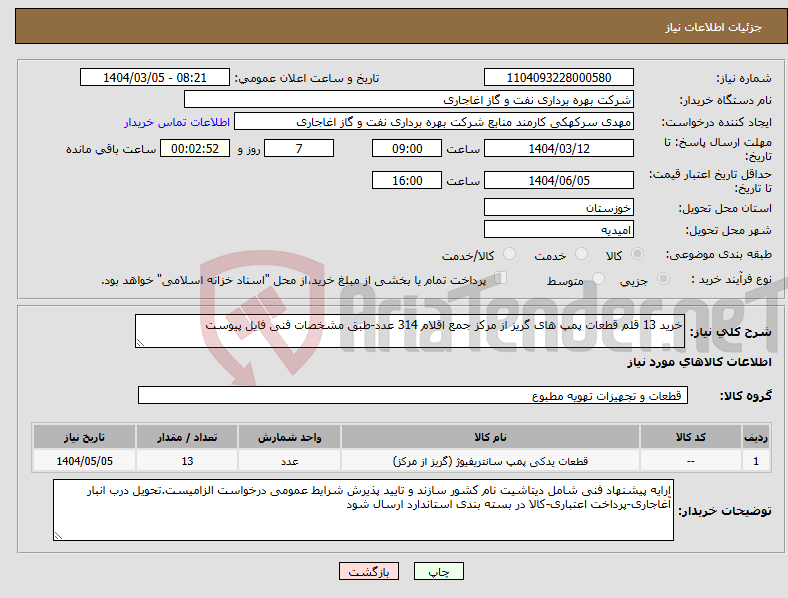Click the need number field 1104093228000580
The image size is (788, 598).
pos(558,77)
